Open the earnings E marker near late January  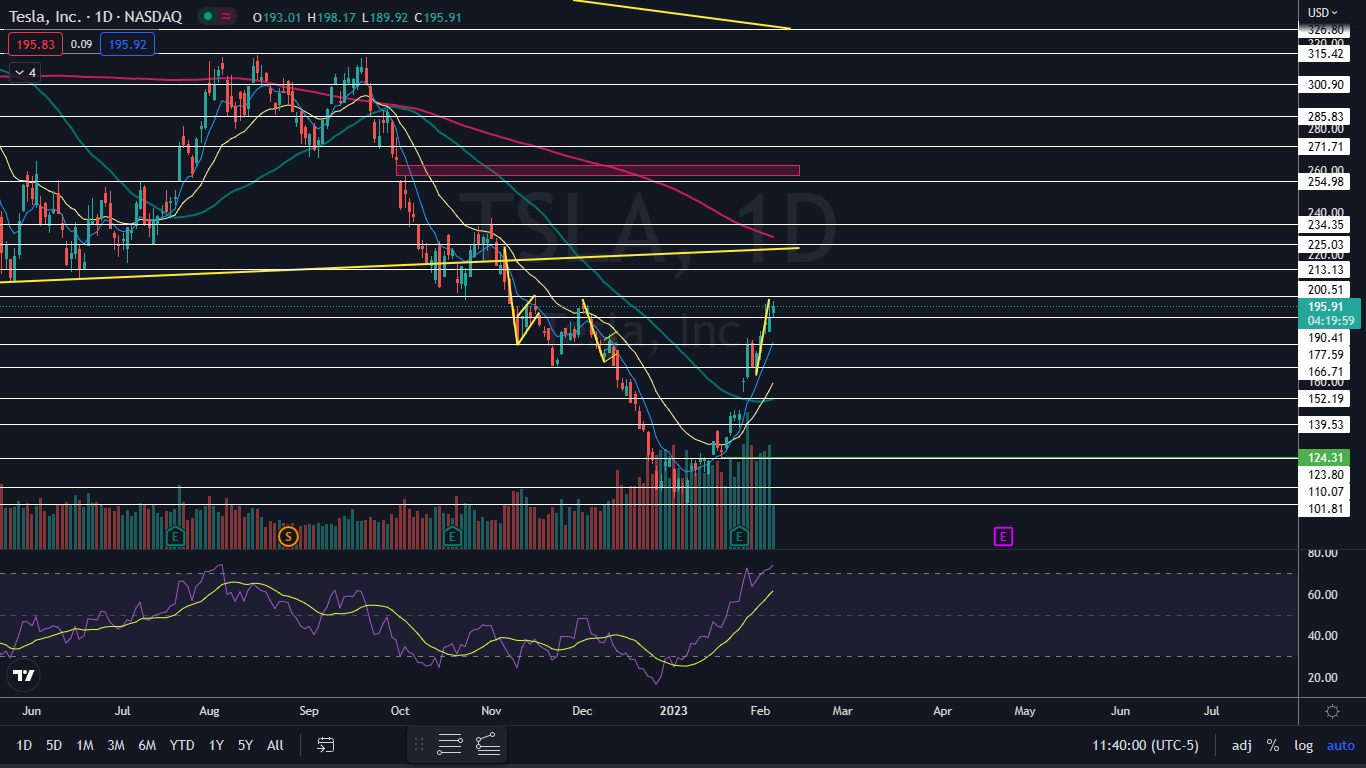pos(740,537)
